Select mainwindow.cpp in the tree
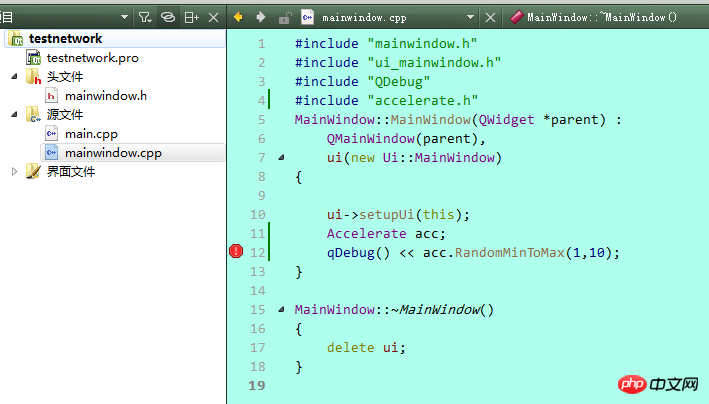The height and width of the screenshot is (404, 709). tap(113, 153)
